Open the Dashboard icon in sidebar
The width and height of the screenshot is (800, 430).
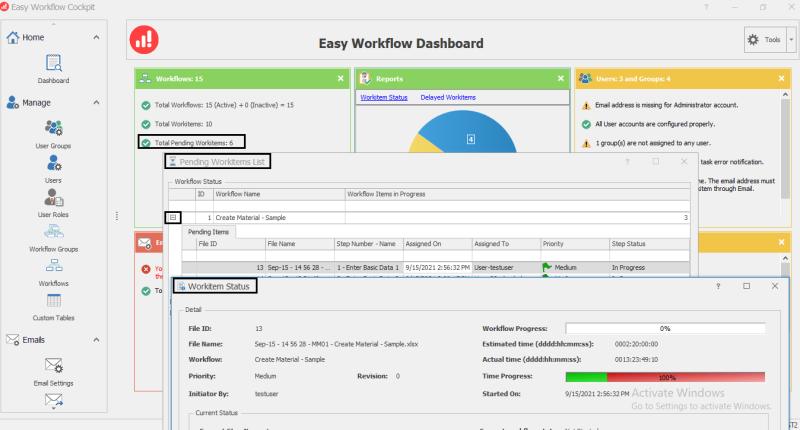point(53,66)
